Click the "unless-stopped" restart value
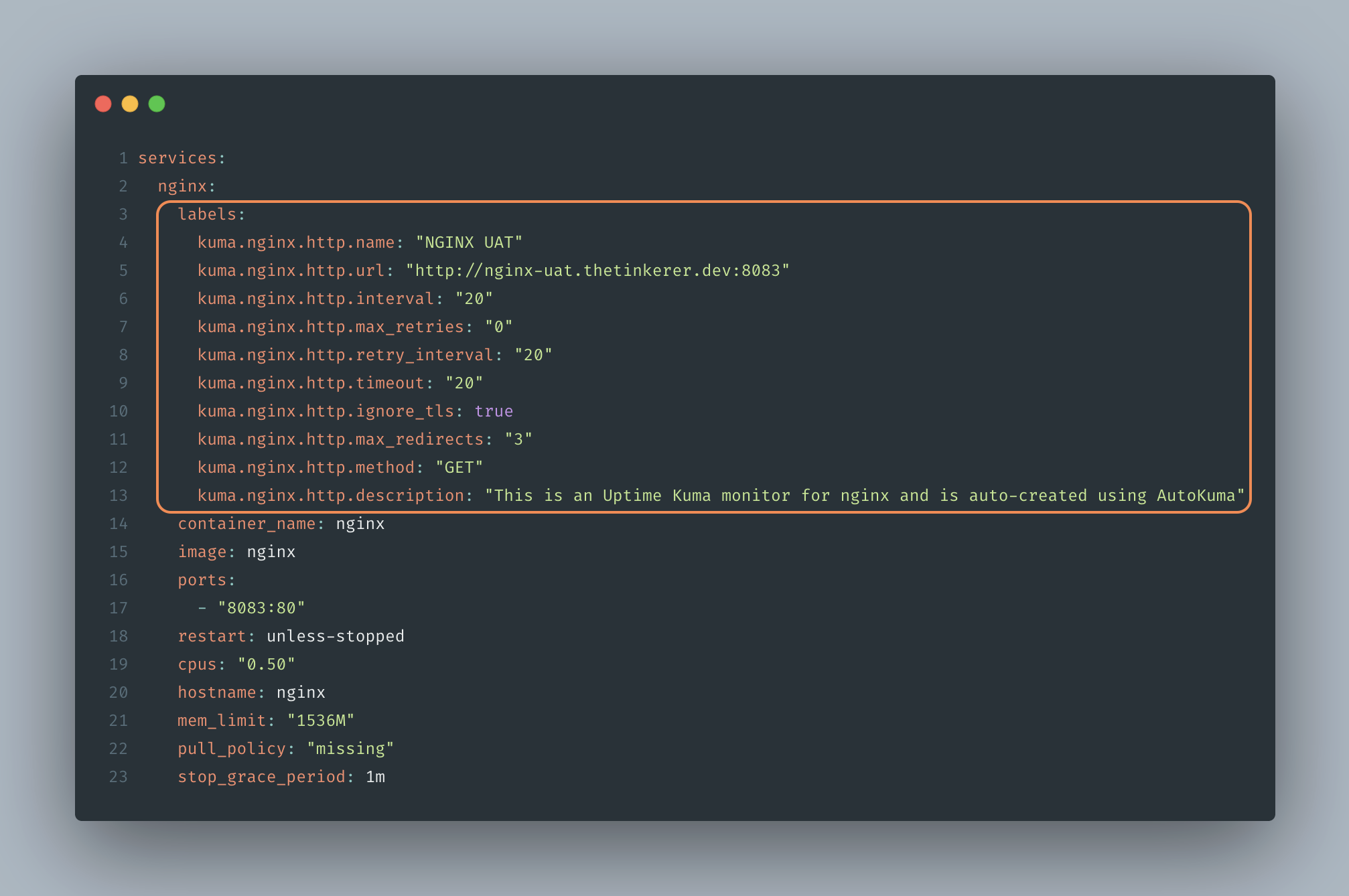 coord(336,636)
